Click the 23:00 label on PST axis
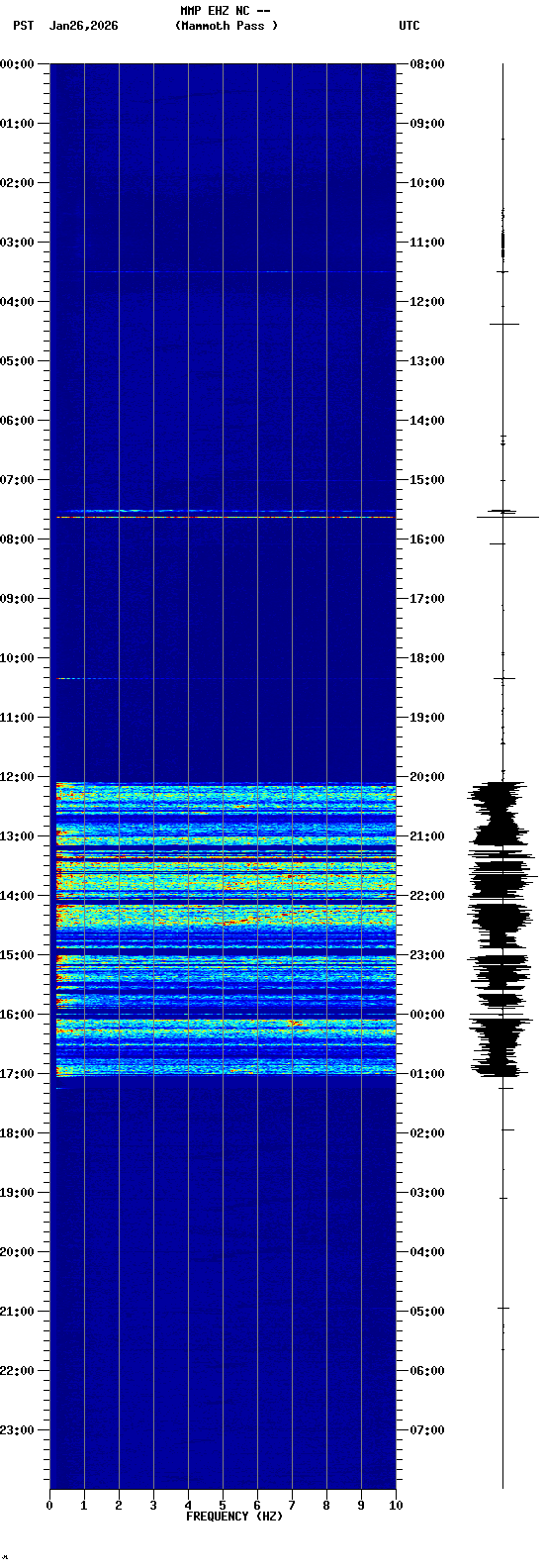 [17, 1430]
